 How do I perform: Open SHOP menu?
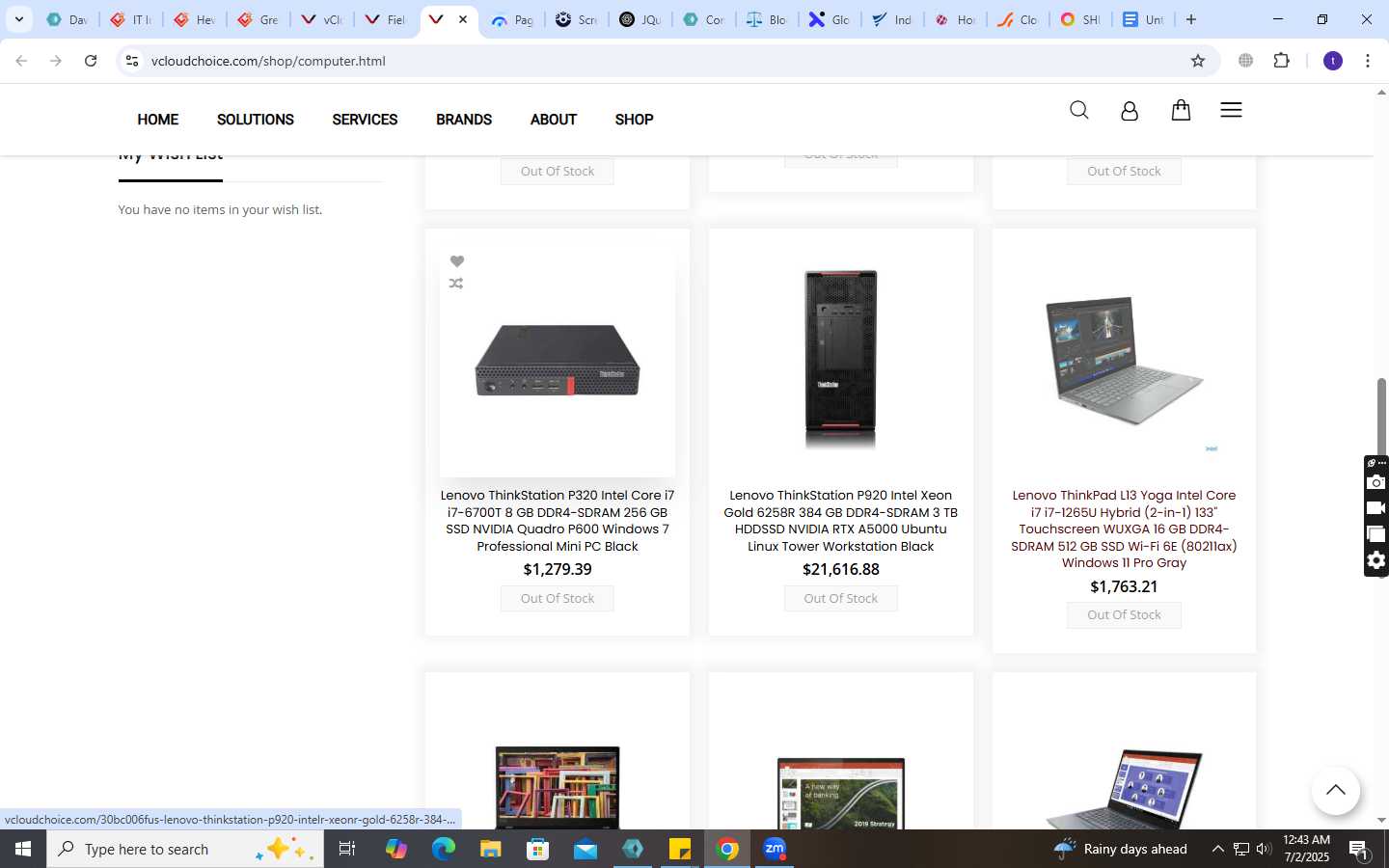(x=634, y=120)
